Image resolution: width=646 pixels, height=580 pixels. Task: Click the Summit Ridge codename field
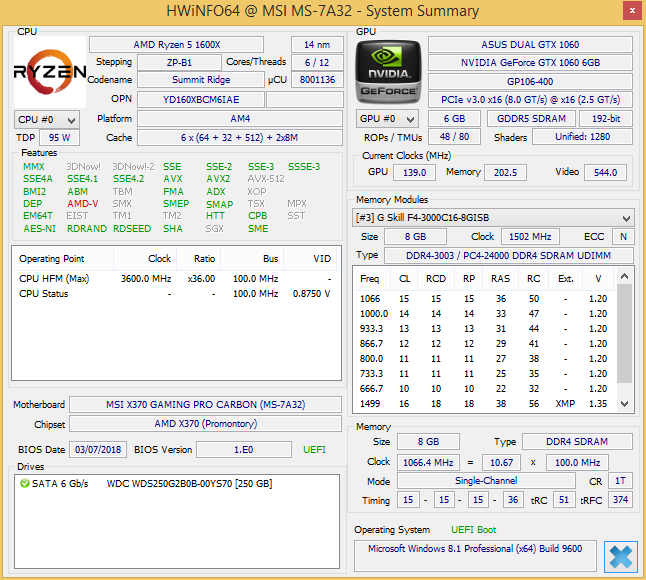201,80
